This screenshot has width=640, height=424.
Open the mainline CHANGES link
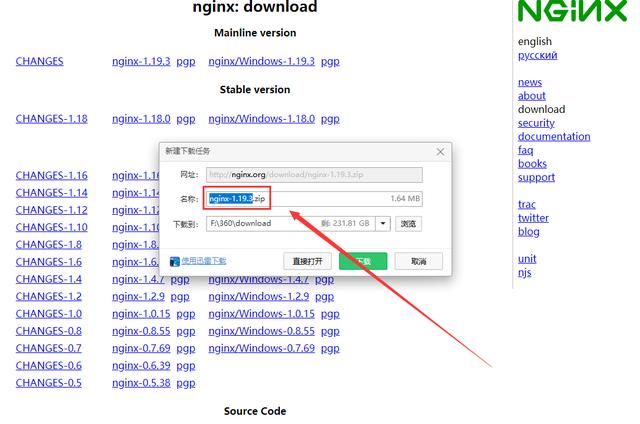40,61
